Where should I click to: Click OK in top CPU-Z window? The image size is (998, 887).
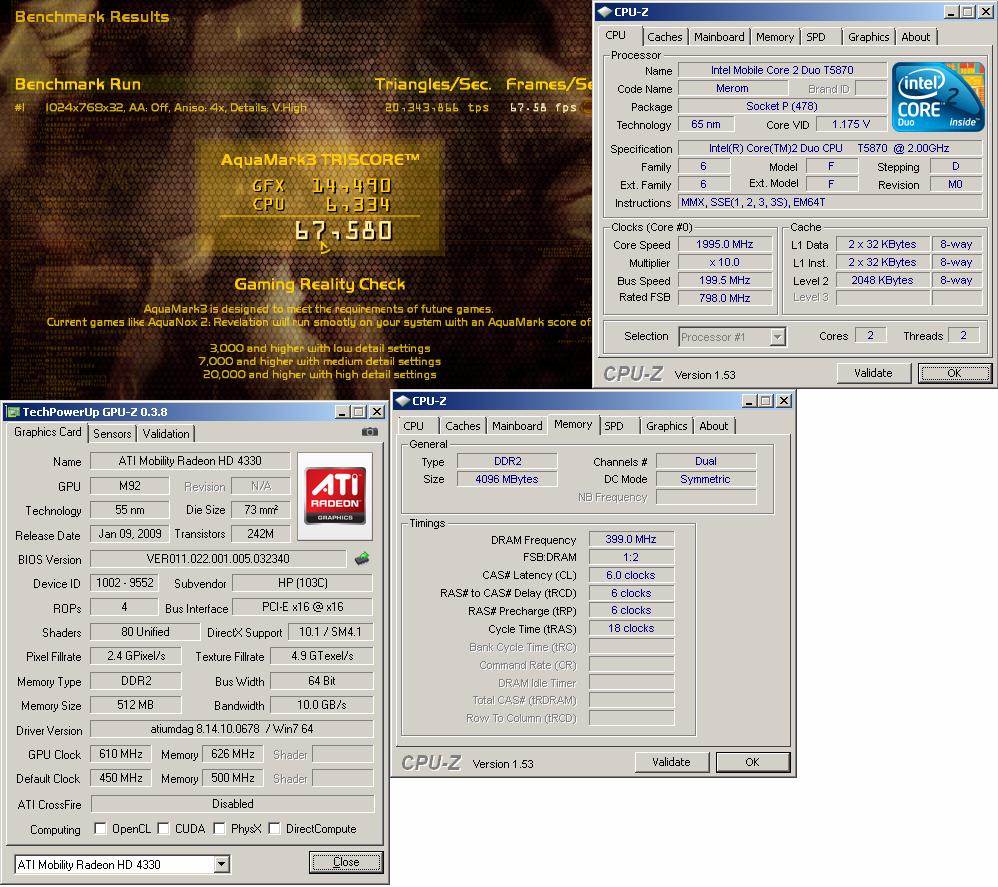coord(954,373)
